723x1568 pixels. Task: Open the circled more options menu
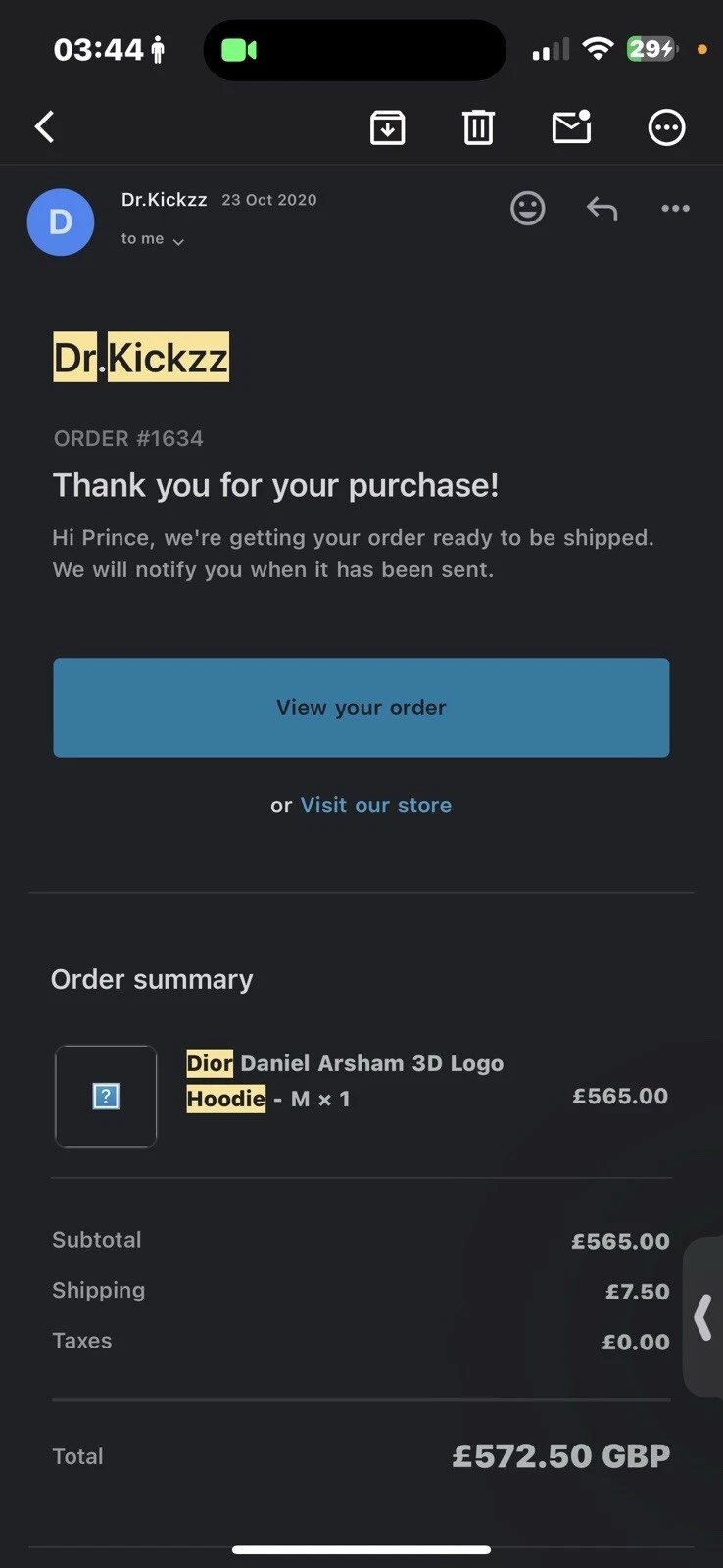[x=666, y=127]
